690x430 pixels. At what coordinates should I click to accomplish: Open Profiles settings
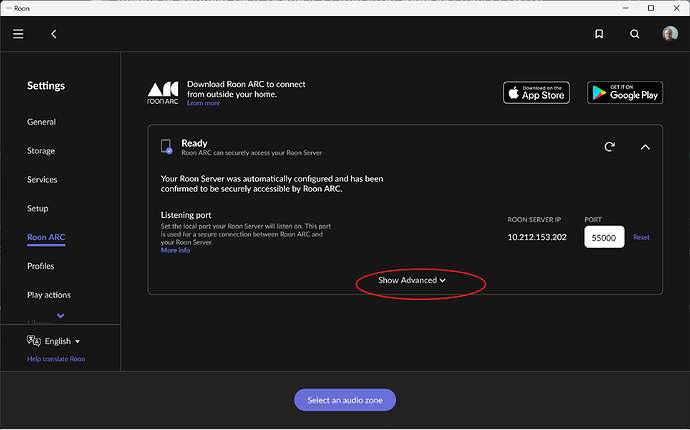click(40, 266)
